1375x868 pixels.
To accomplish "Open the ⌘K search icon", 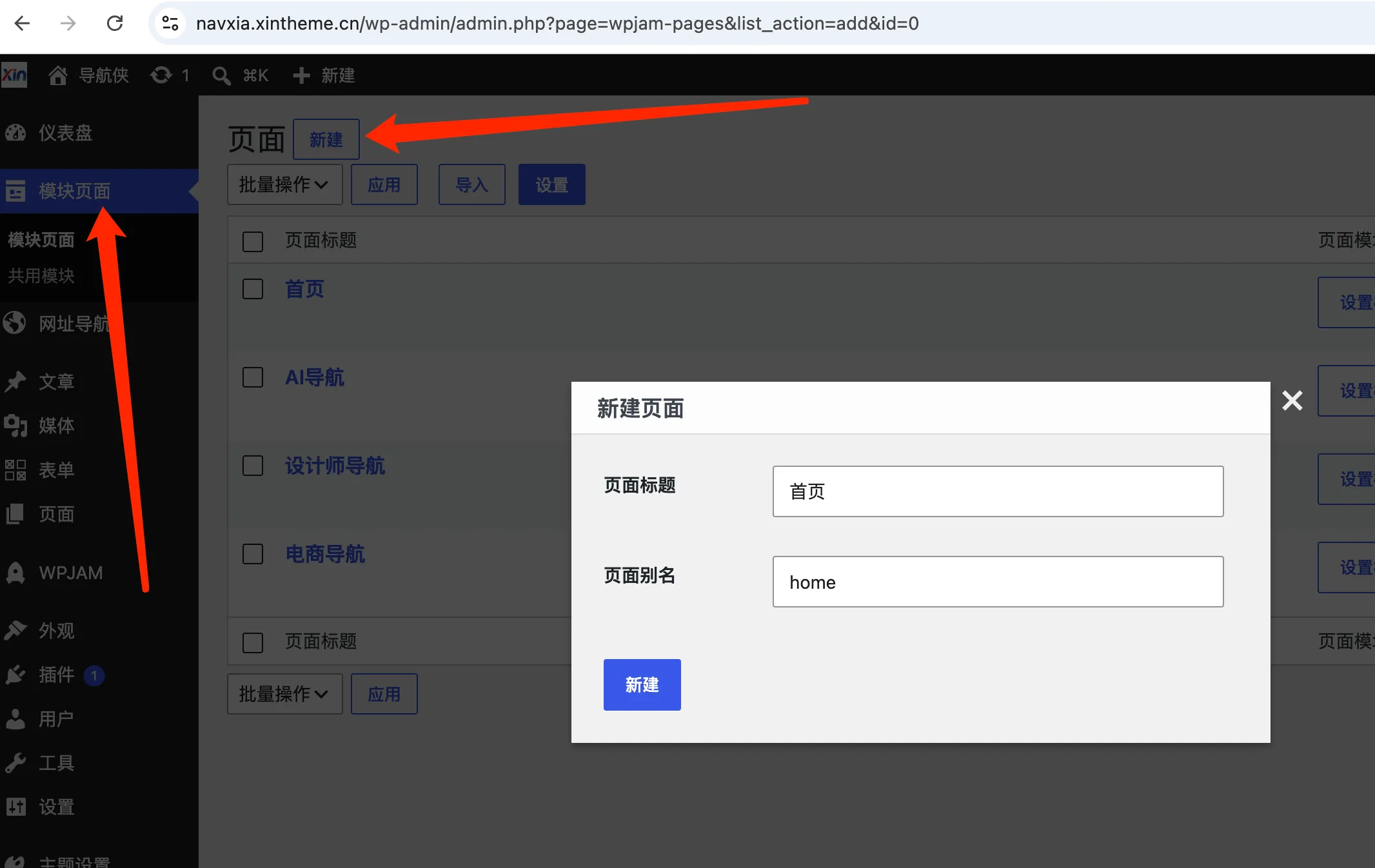I will coord(221,75).
